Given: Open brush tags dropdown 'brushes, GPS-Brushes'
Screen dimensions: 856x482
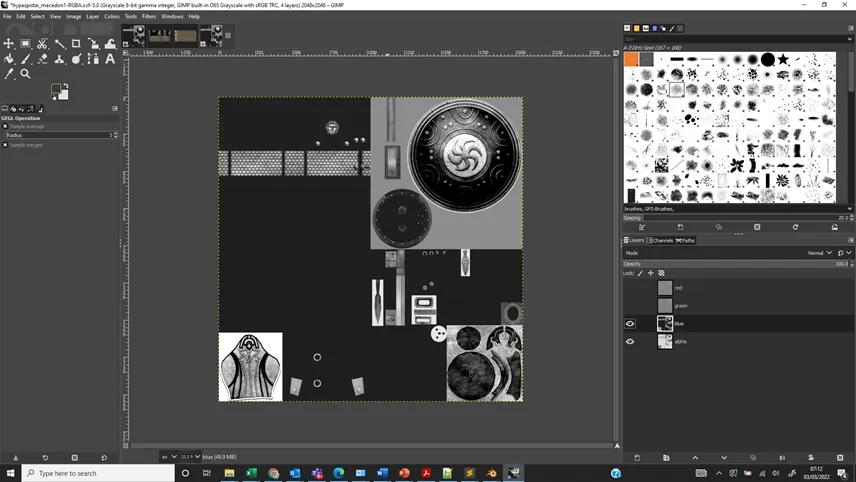Looking at the screenshot, I should 738,209.
